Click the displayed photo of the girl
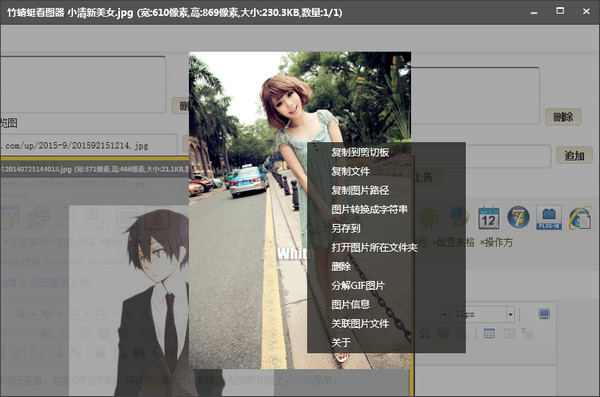 point(300,210)
